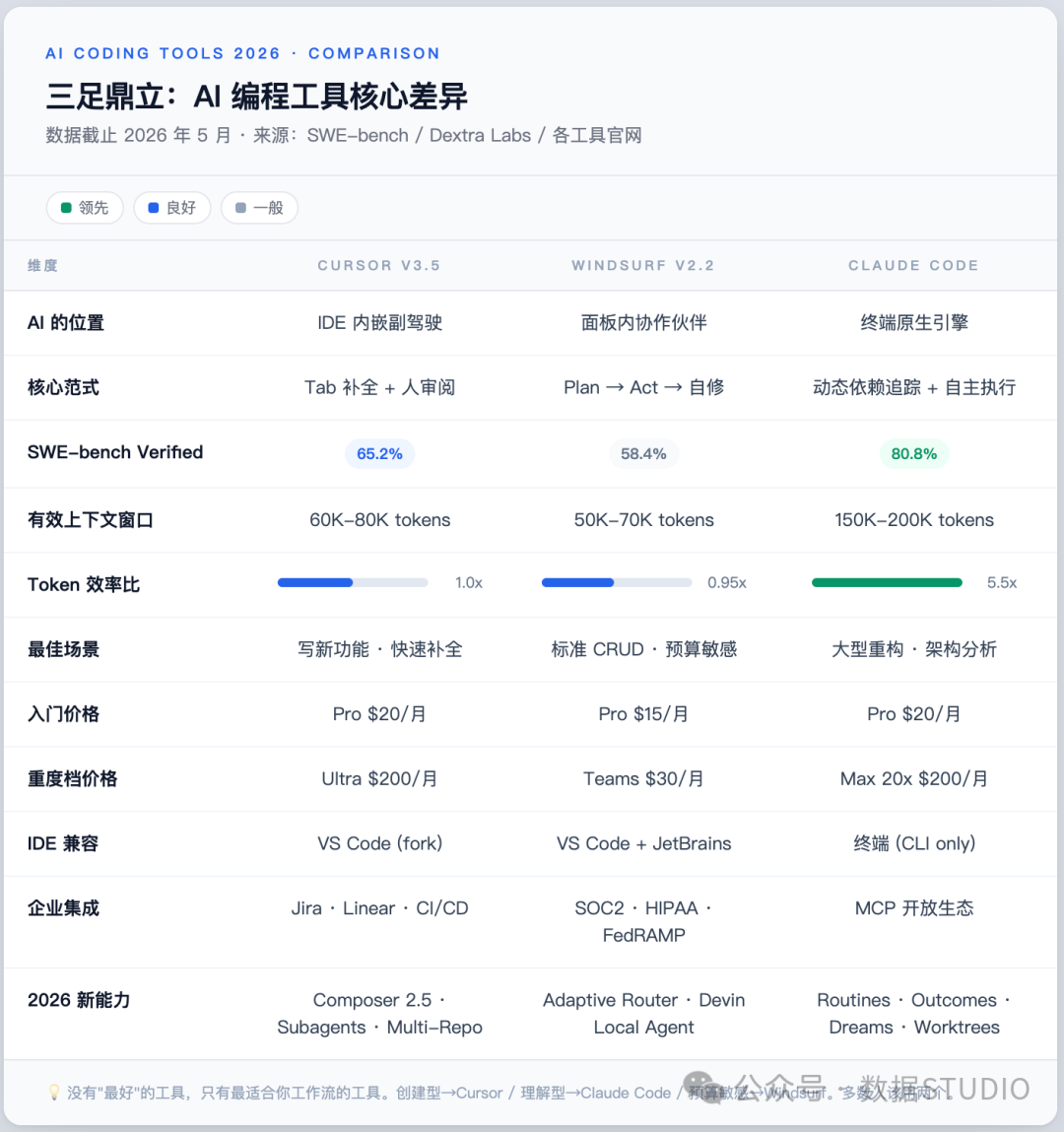Click the 'Ultra $200/月' price cell
Image resolution: width=1064 pixels, height=1132 pixels.
[379, 779]
